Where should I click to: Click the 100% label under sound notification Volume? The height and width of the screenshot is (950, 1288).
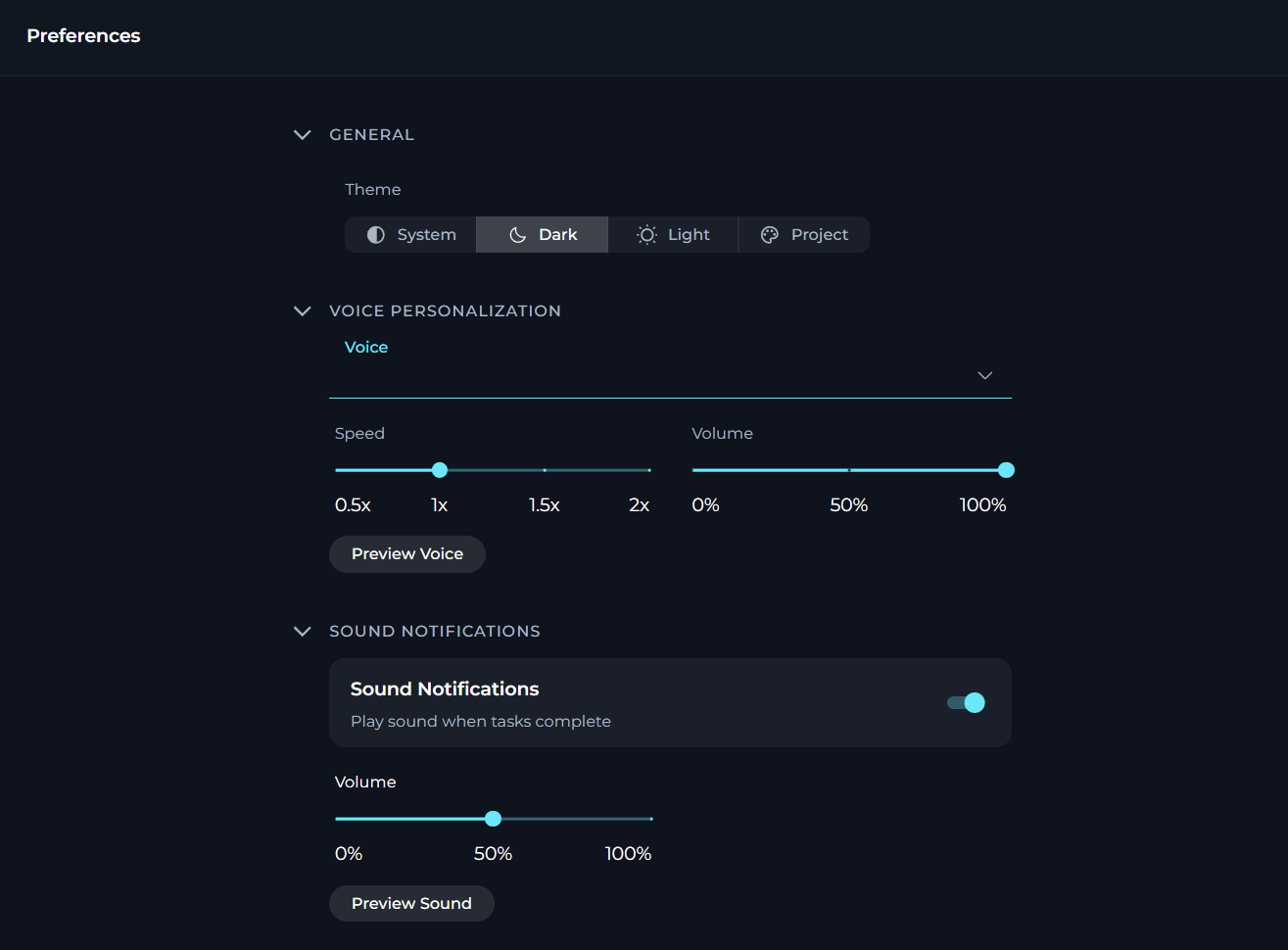pos(628,854)
